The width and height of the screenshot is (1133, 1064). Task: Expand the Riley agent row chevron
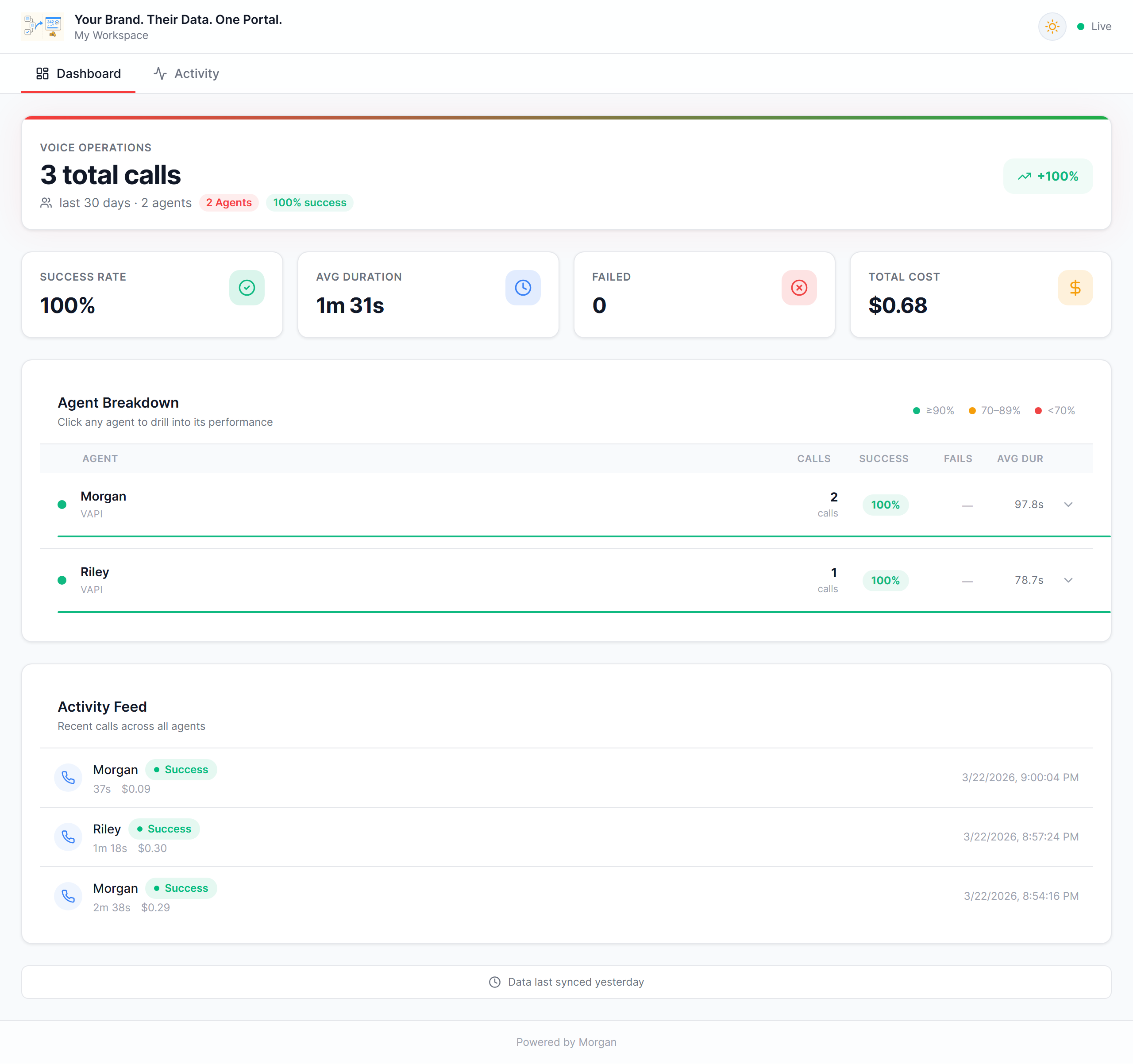tap(1068, 580)
